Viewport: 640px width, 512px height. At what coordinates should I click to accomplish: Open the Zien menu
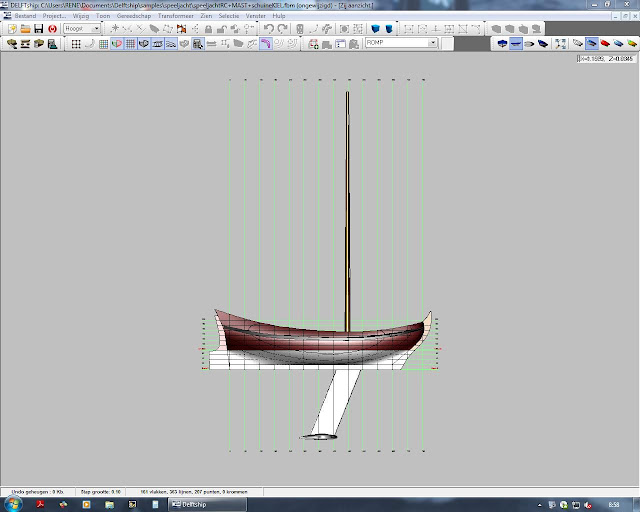coord(206,16)
